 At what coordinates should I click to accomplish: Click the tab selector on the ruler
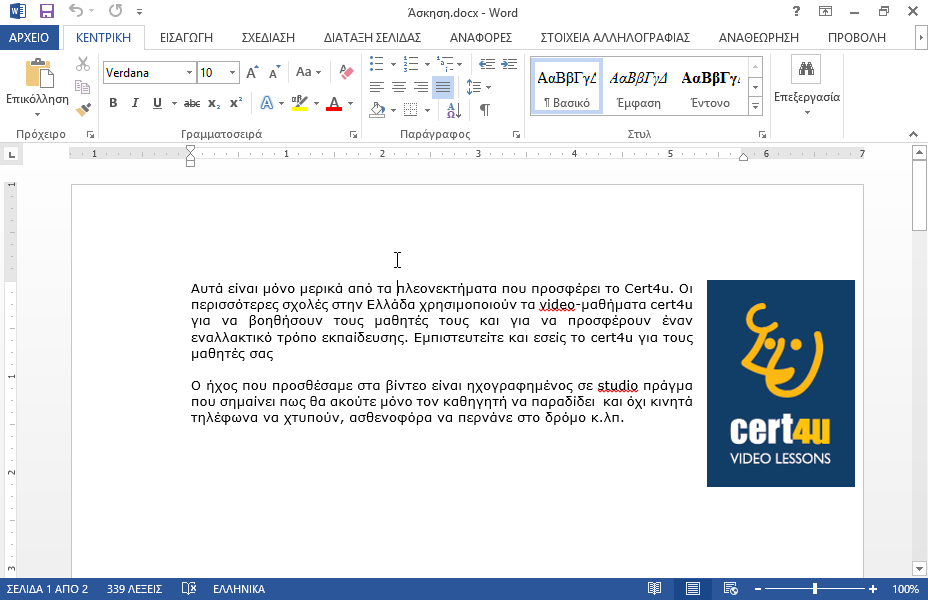11,155
